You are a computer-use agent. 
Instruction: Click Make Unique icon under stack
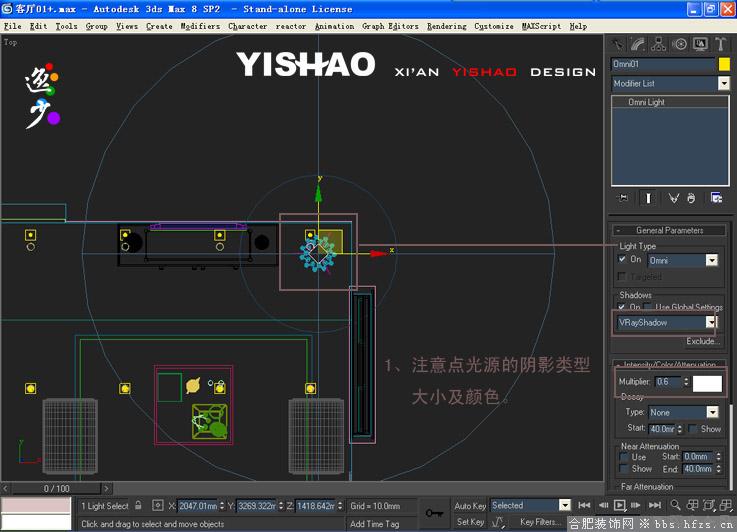coord(673,198)
